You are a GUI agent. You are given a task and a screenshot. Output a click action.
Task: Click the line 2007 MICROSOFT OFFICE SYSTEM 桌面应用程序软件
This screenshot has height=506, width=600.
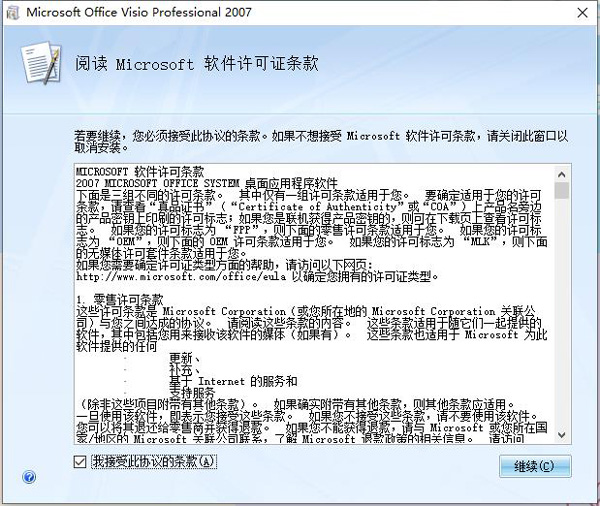tap(207, 183)
